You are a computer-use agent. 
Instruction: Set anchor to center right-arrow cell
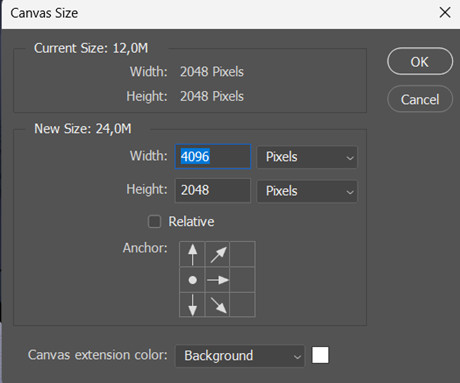click(x=217, y=280)
